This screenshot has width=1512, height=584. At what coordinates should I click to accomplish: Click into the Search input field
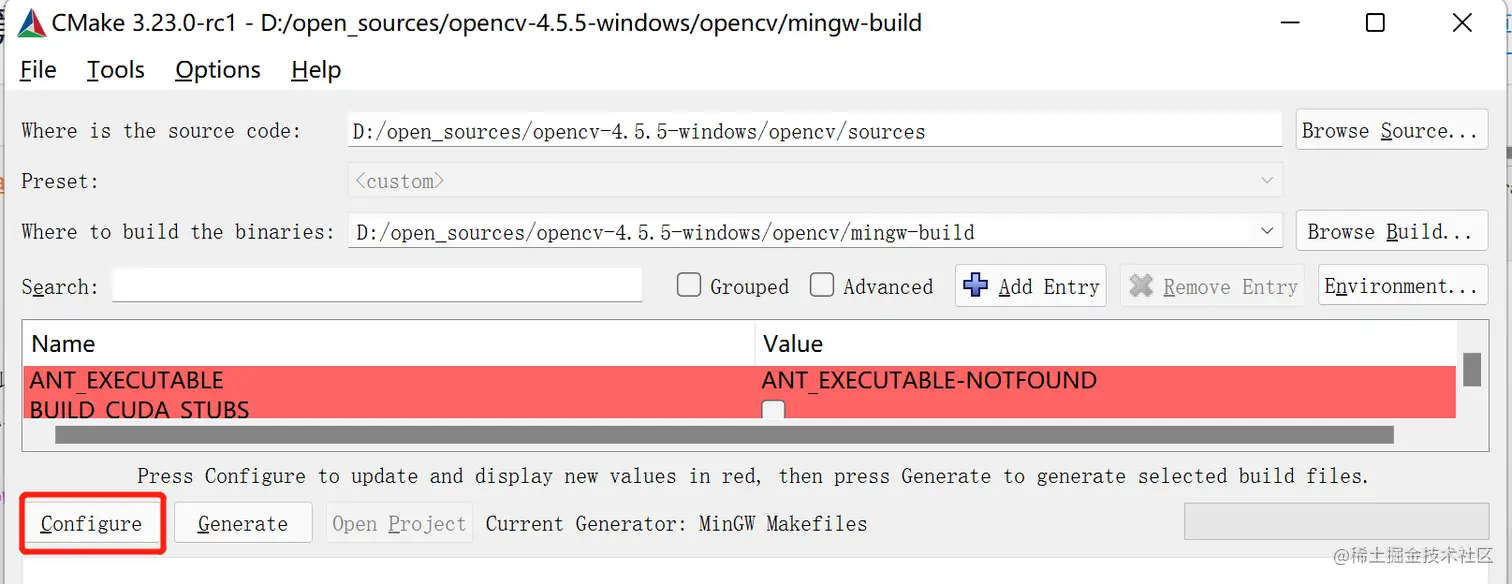tap(377, 286)
